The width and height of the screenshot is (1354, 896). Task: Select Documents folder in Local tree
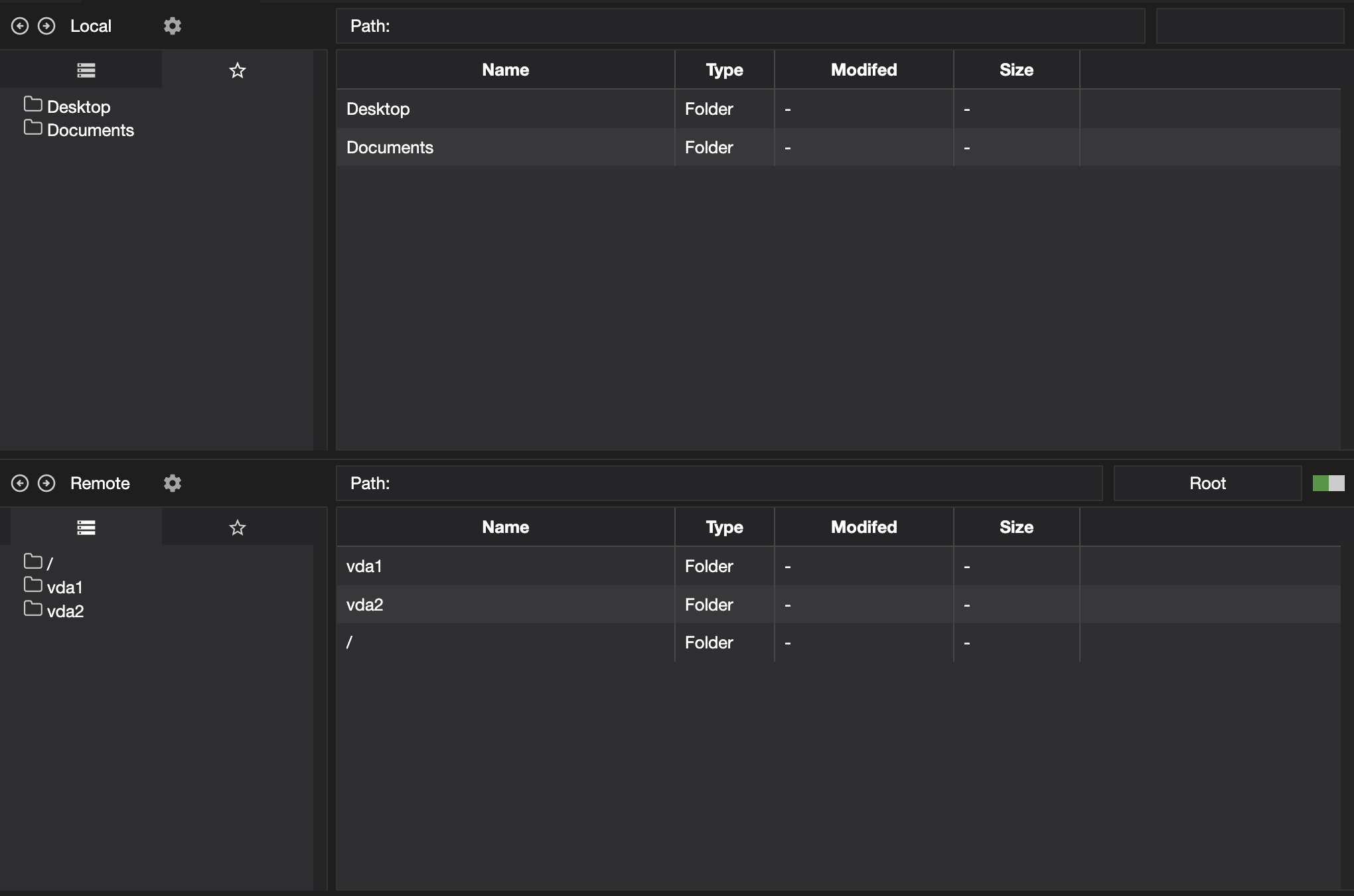click(x=90, y=130)
